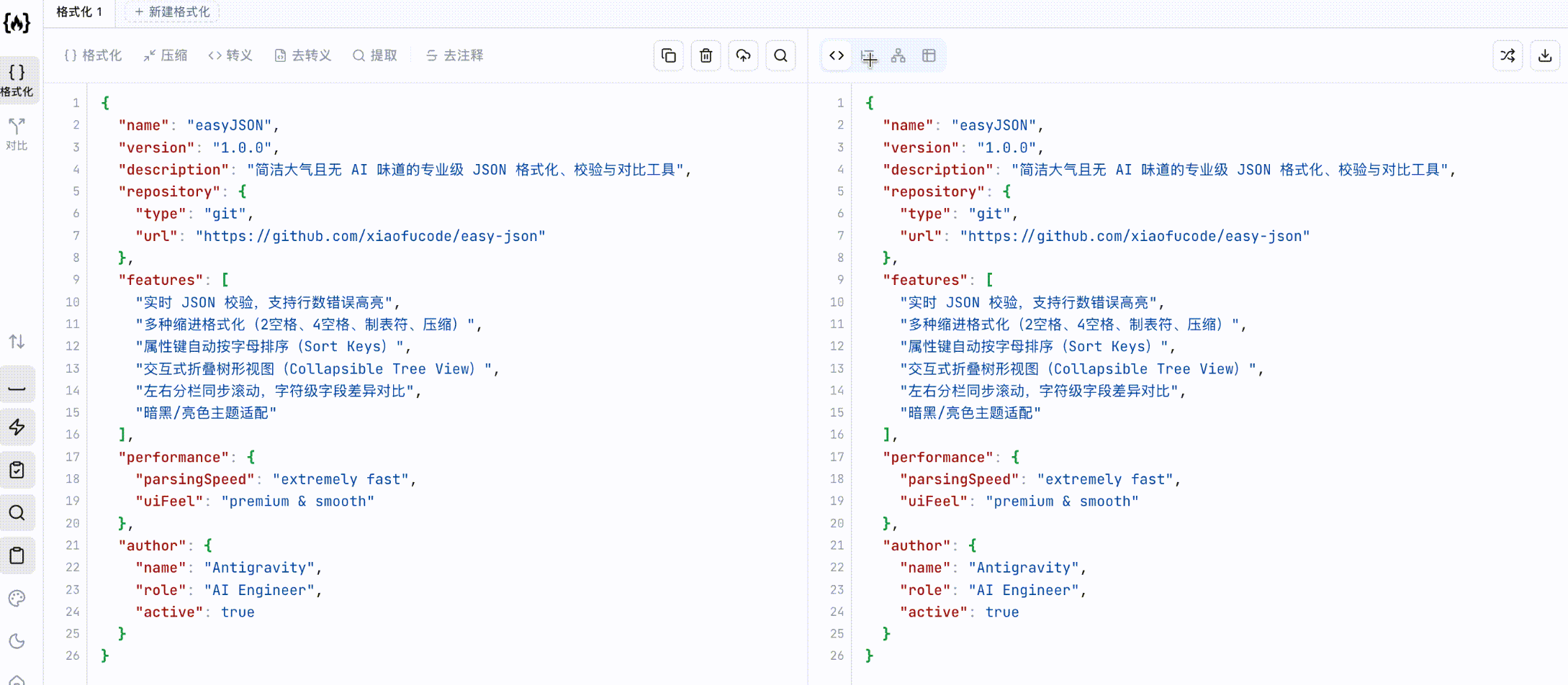The image size is (1568, 685).
Task: Click the sort keys up-down arrows icon
Action: pos(17,341)
